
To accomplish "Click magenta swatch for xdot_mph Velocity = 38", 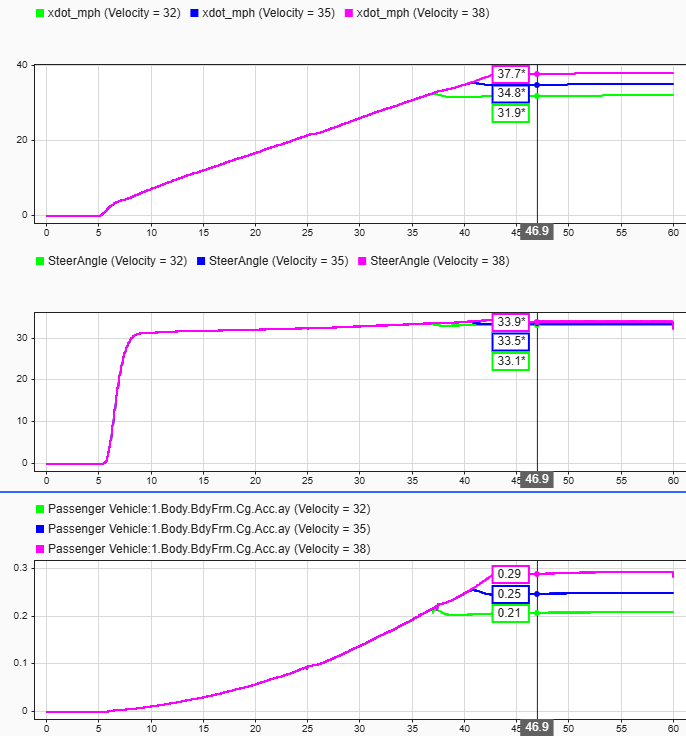I will [x=349, y=13].
